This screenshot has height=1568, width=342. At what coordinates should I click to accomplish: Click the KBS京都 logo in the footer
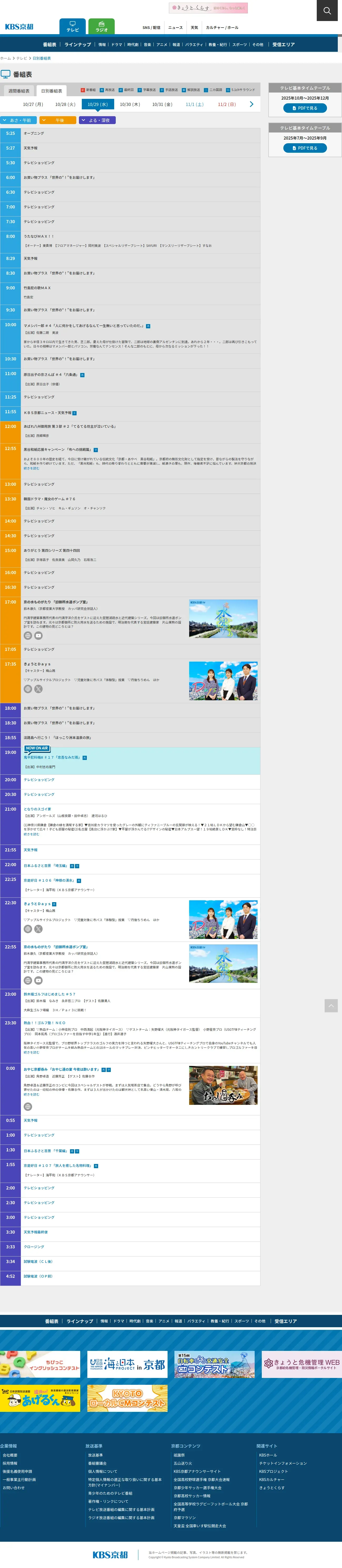pyautogui.click(x=110, y=1555)
